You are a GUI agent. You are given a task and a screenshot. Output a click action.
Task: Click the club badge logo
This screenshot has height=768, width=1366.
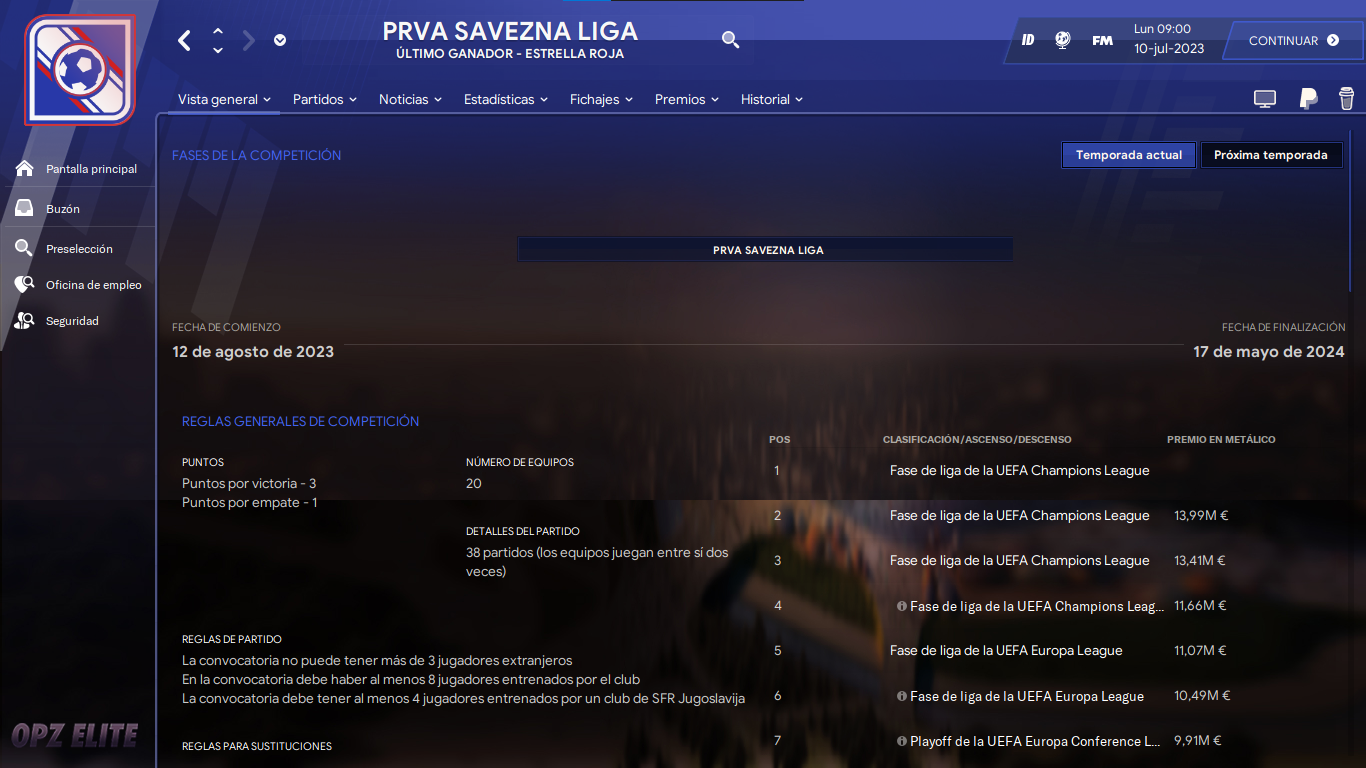pyautogui.click(x=79, y=69)
